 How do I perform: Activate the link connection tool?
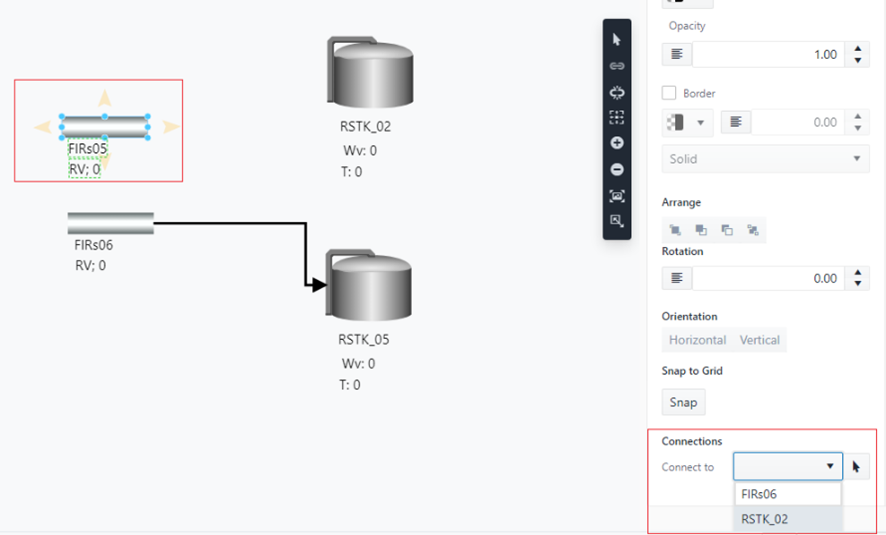617,66
